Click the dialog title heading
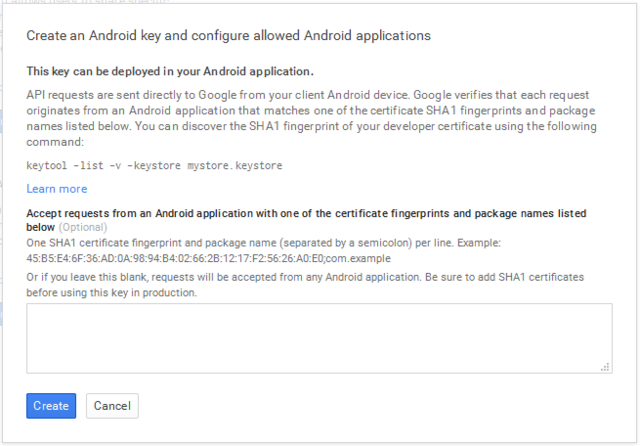 point(228,36)
